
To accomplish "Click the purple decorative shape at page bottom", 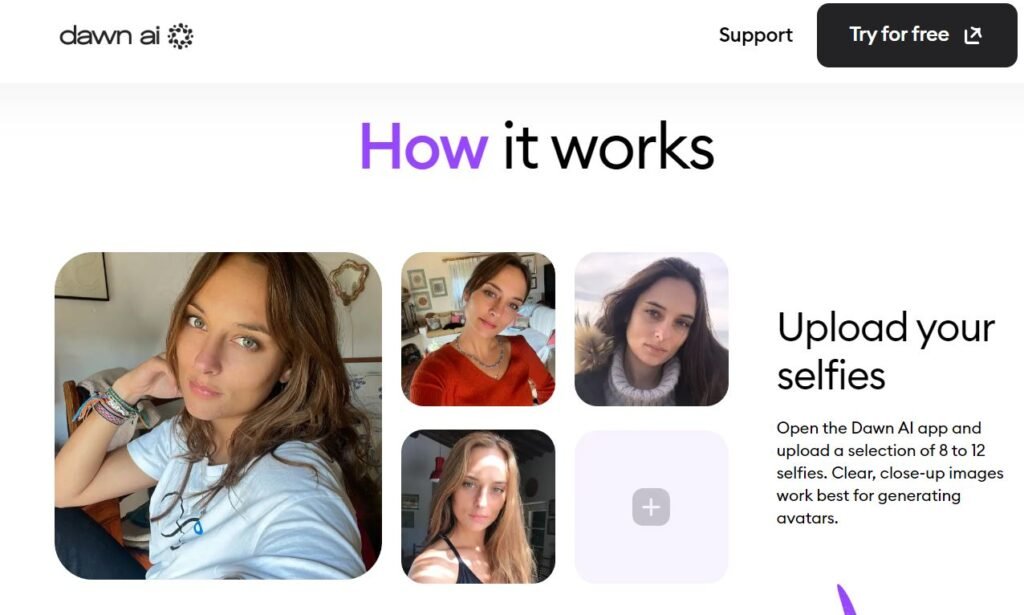I will tap(847, 601).
